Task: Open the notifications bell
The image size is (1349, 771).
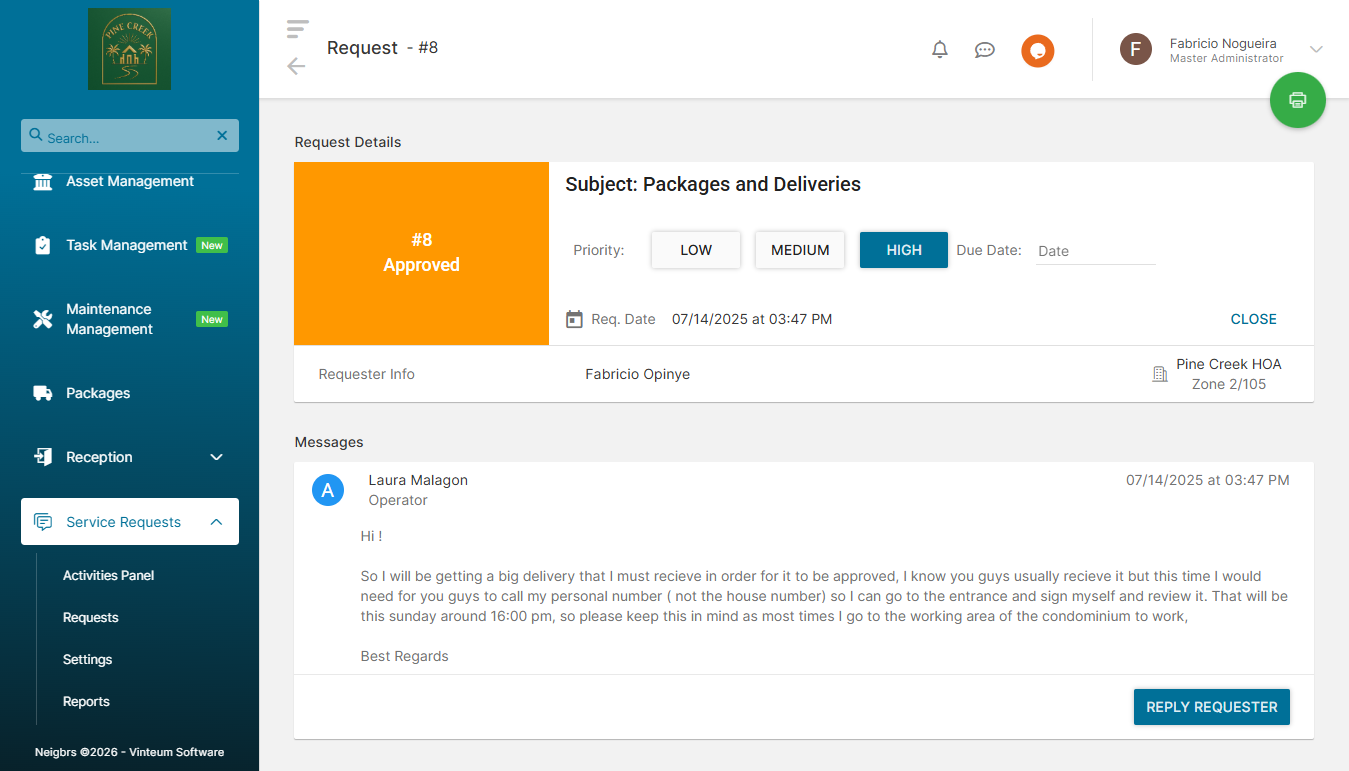Action: pyautogui.click(x=939, y=50)
